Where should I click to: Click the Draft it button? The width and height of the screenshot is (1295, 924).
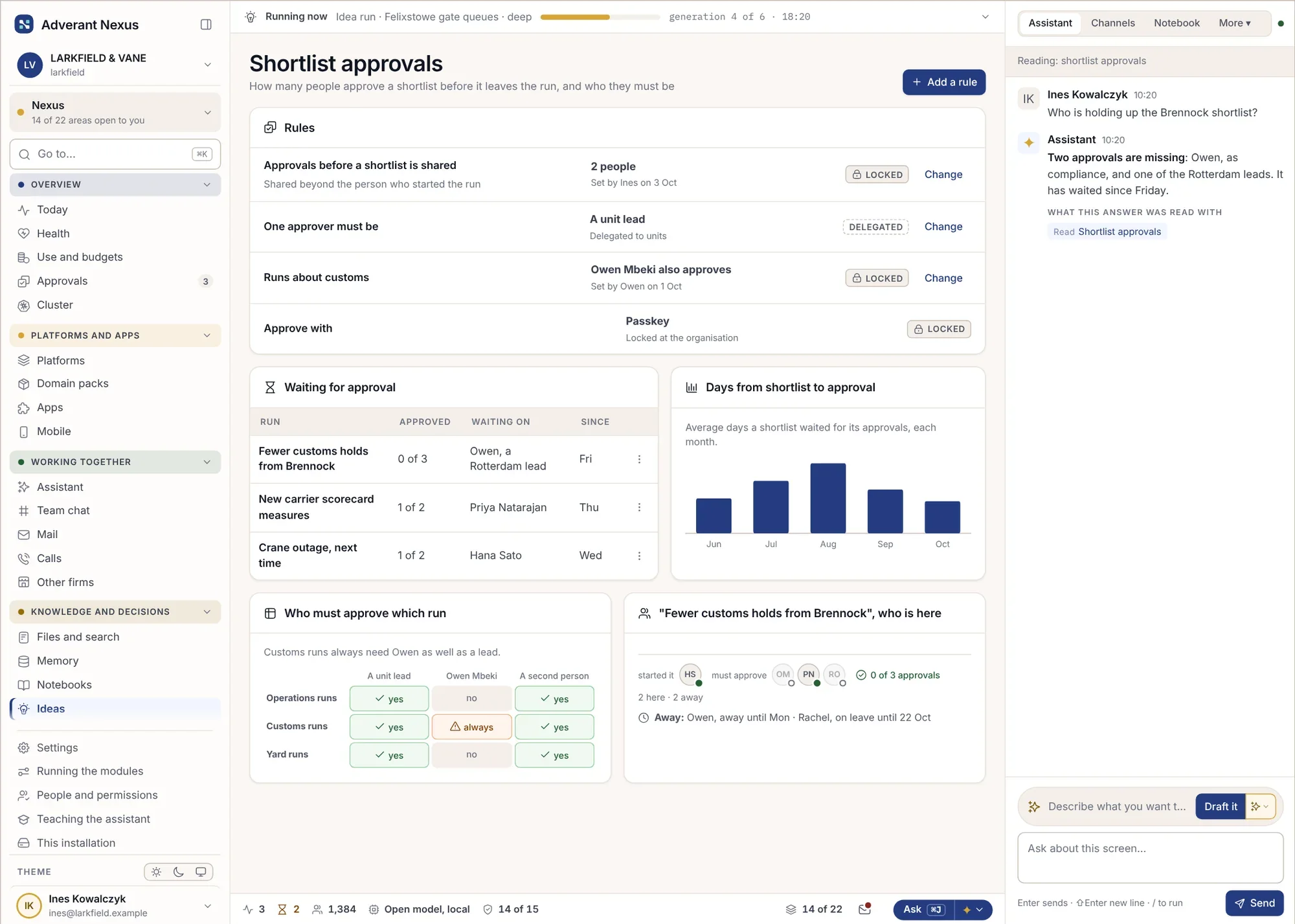click(x=1220, y=807)
